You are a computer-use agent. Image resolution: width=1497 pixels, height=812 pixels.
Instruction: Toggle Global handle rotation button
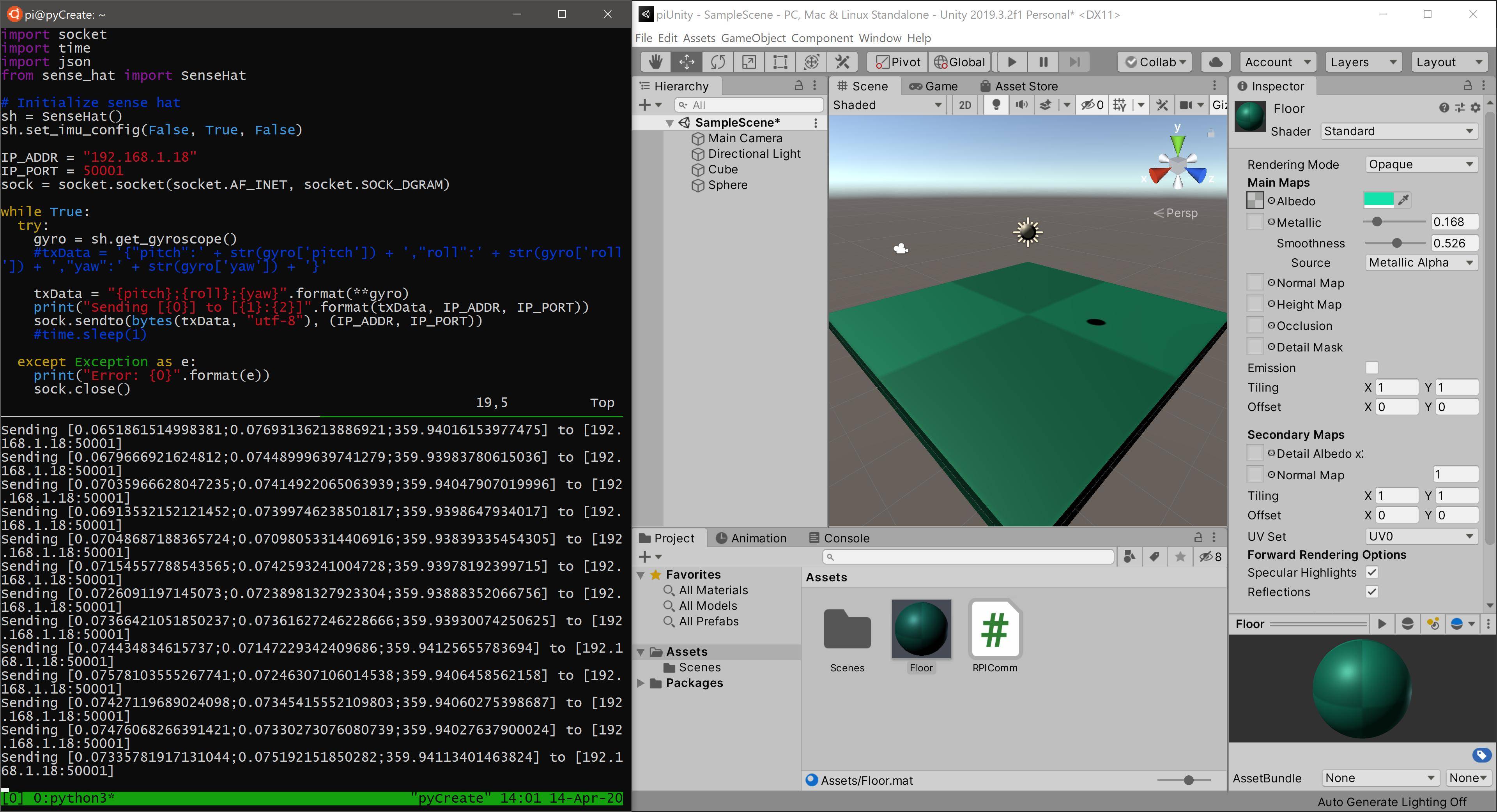(x=959, y=62)
